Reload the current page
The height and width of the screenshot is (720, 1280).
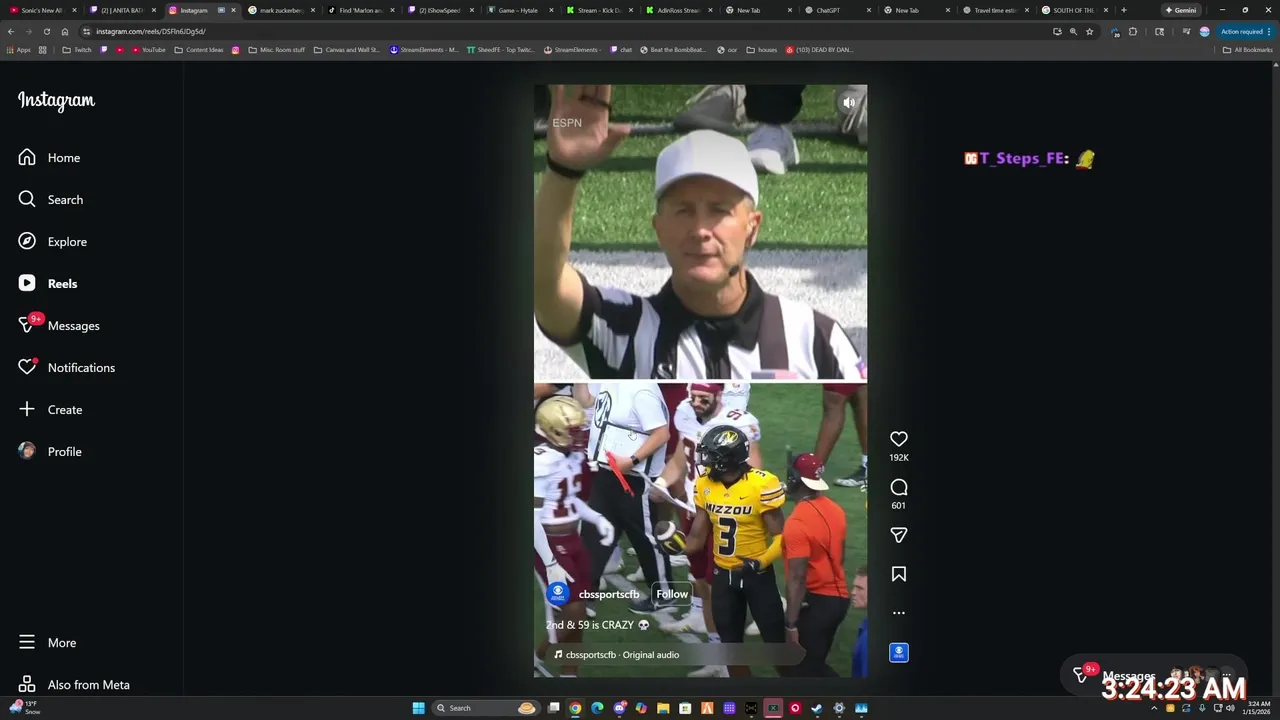[x=47, y=31]
